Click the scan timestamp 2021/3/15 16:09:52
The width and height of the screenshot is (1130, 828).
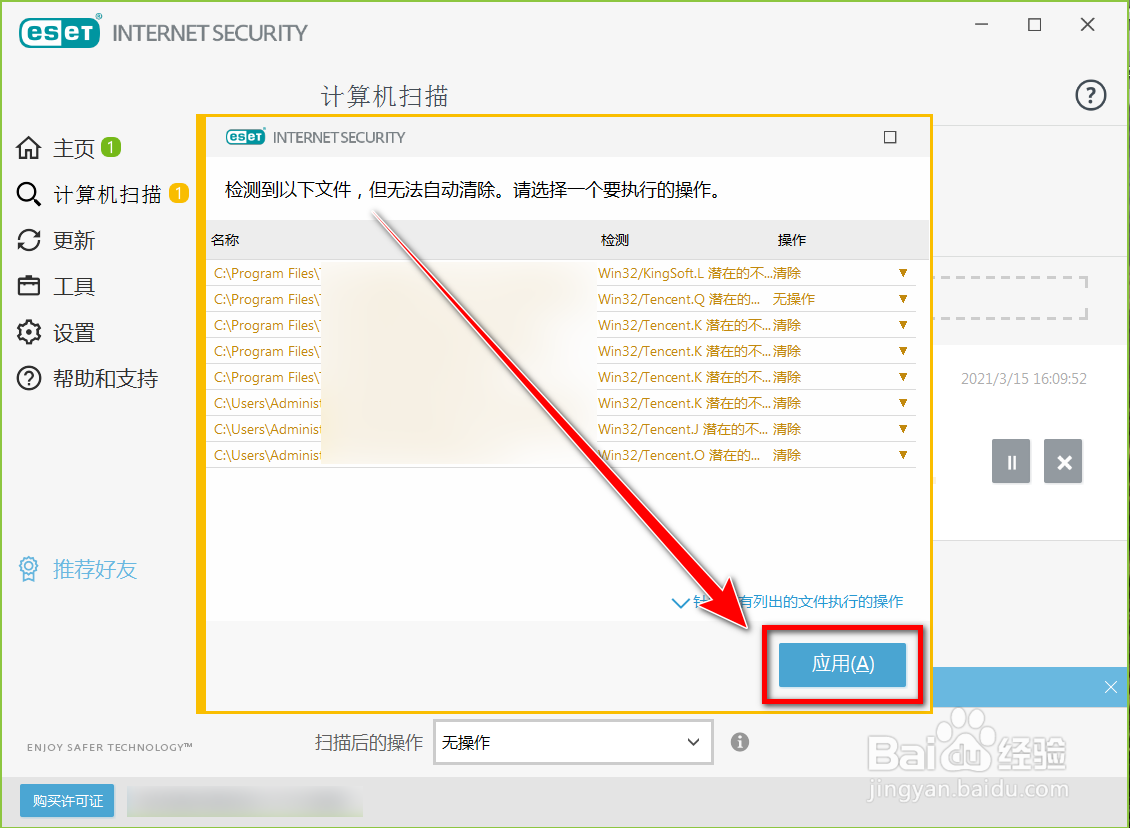(x=1023, y=378)
